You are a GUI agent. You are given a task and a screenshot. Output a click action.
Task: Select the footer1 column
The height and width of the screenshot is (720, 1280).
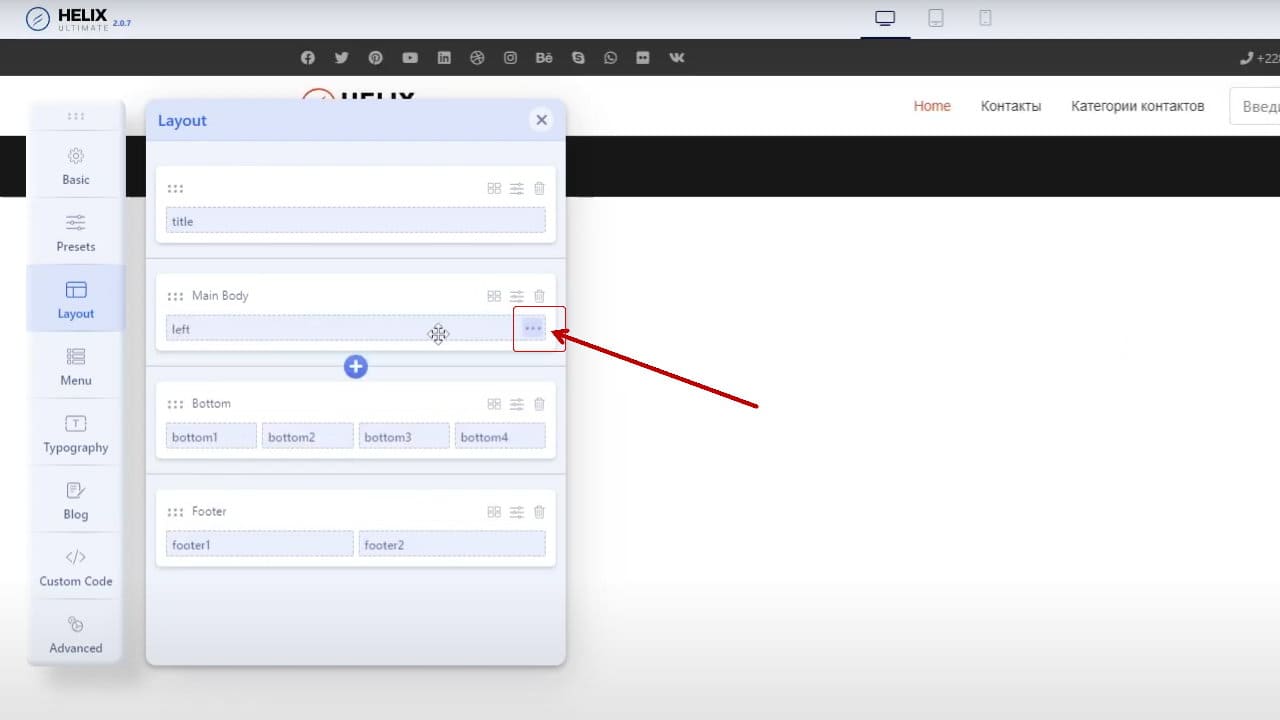coord(259,544)
